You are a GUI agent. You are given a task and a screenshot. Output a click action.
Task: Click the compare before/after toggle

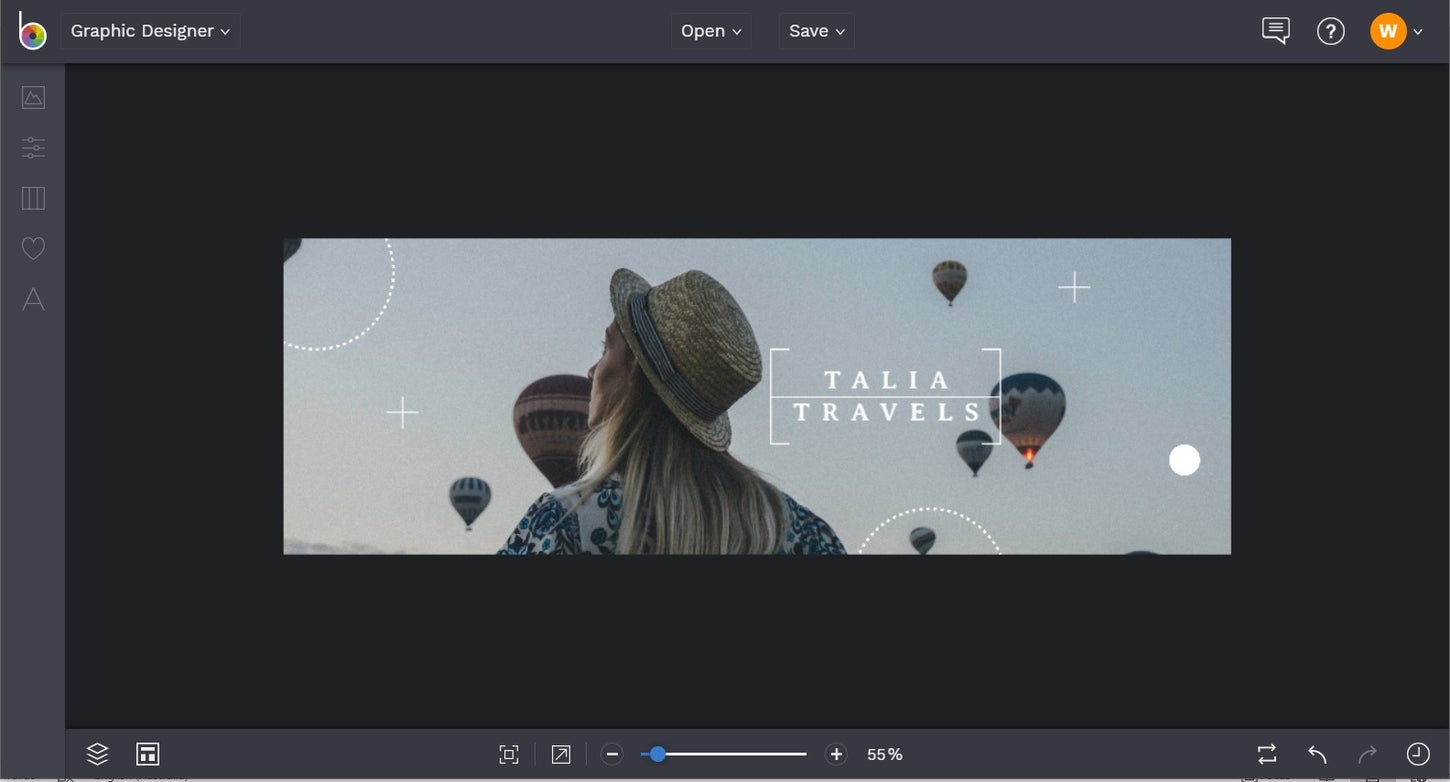1266,754
